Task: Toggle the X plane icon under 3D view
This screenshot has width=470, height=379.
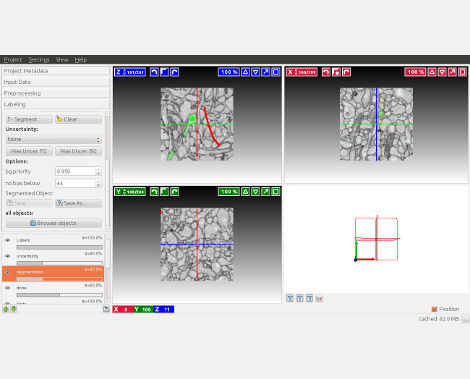Action: tap(290, 298)
